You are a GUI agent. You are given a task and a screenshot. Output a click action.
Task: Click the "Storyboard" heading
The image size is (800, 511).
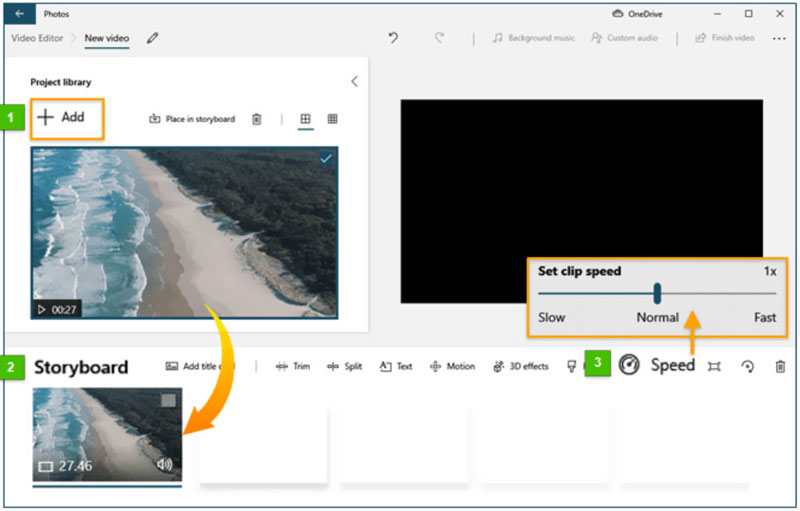click(x=81, y=367)
